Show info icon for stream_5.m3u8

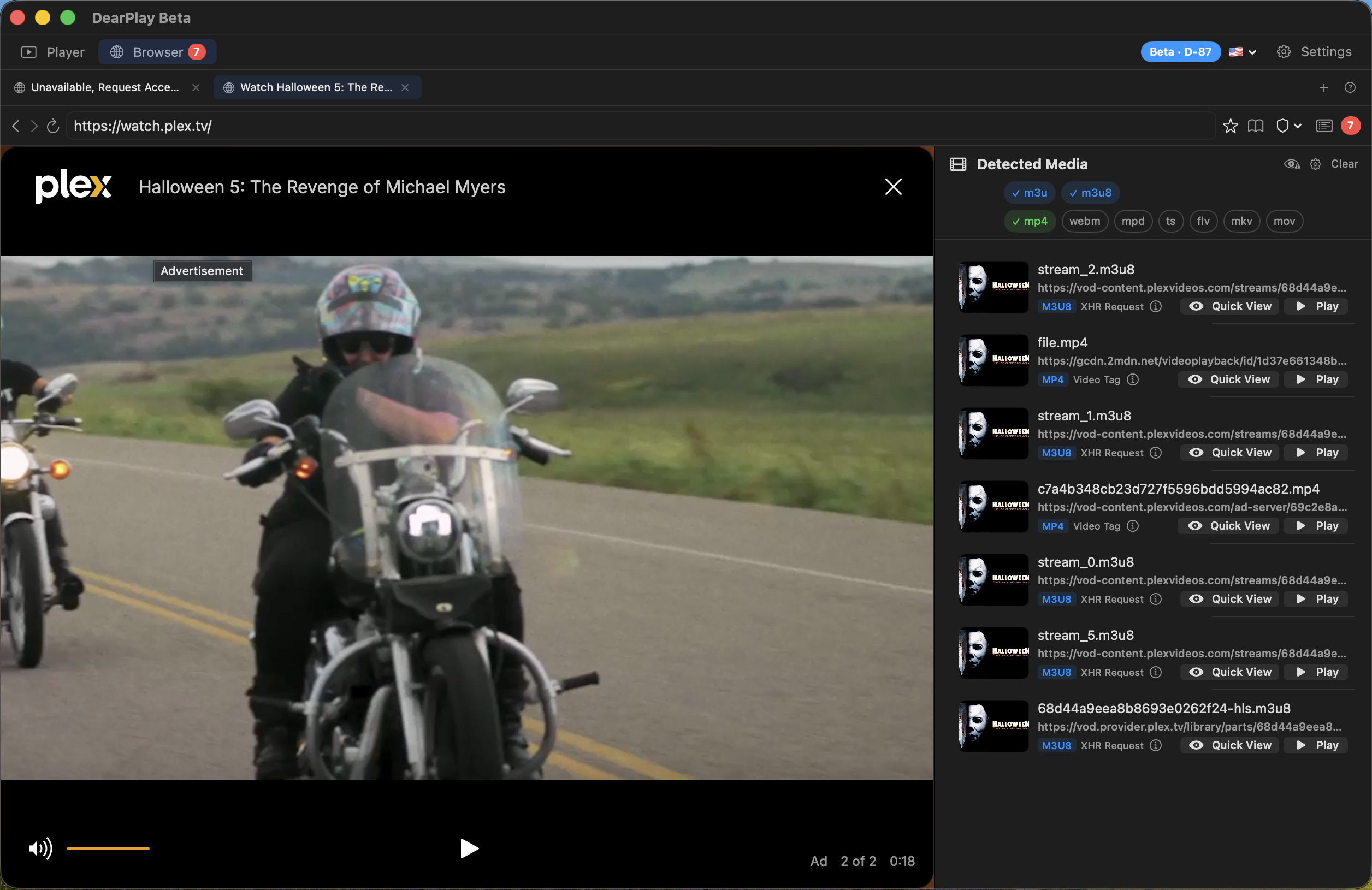pyautogui.click(x=1156, y=673)
